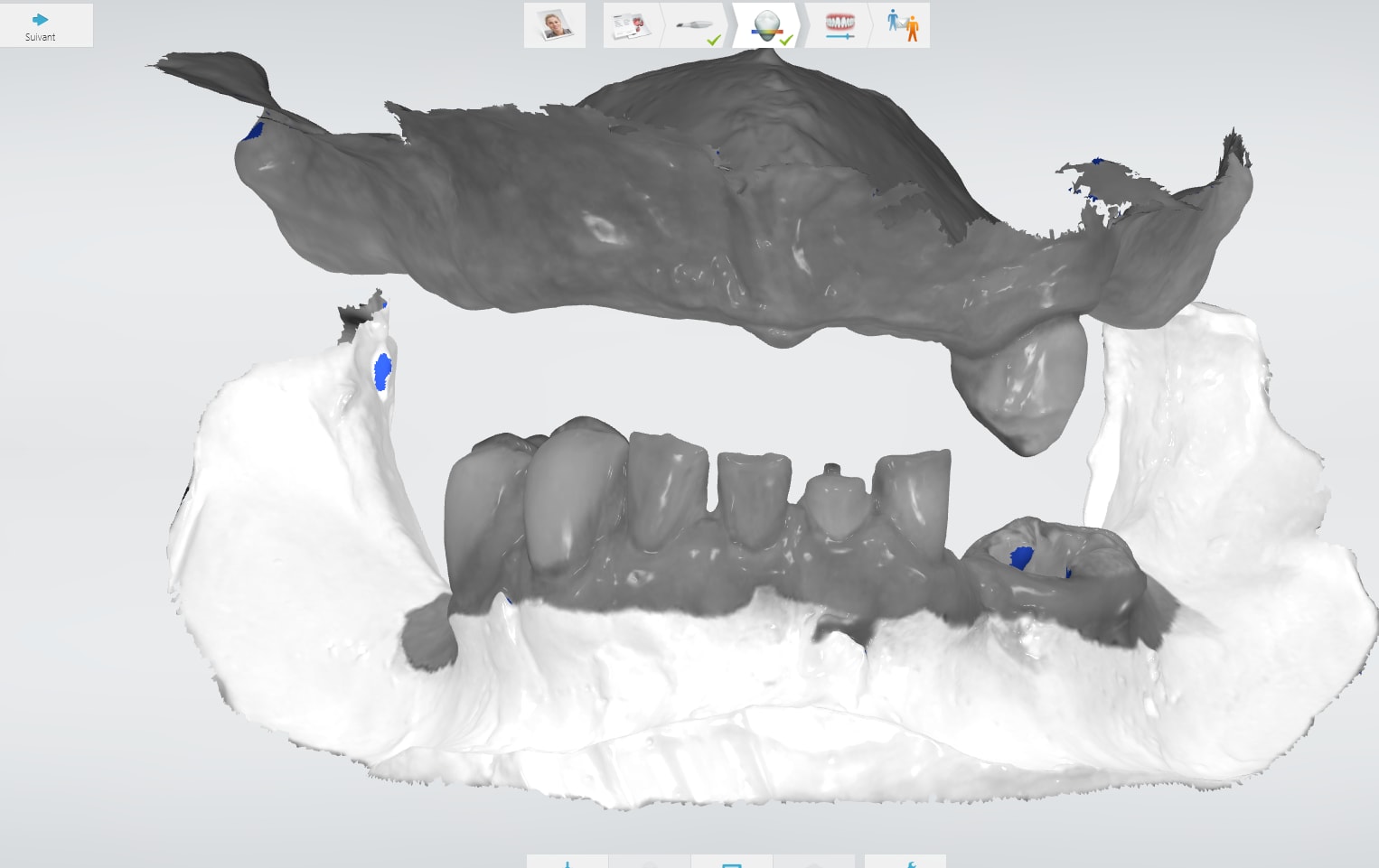The width and height of the screenshot is (1379, 868).
Task: Click the Suivant next-step button
Action: [x=41, y=25]
